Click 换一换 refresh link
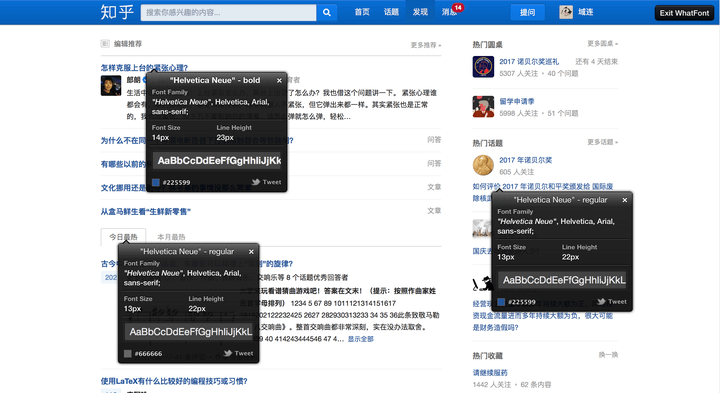Image resolution: width=720 pixels, height=393 pixels. pyautogui.click(x=608, y=355)
